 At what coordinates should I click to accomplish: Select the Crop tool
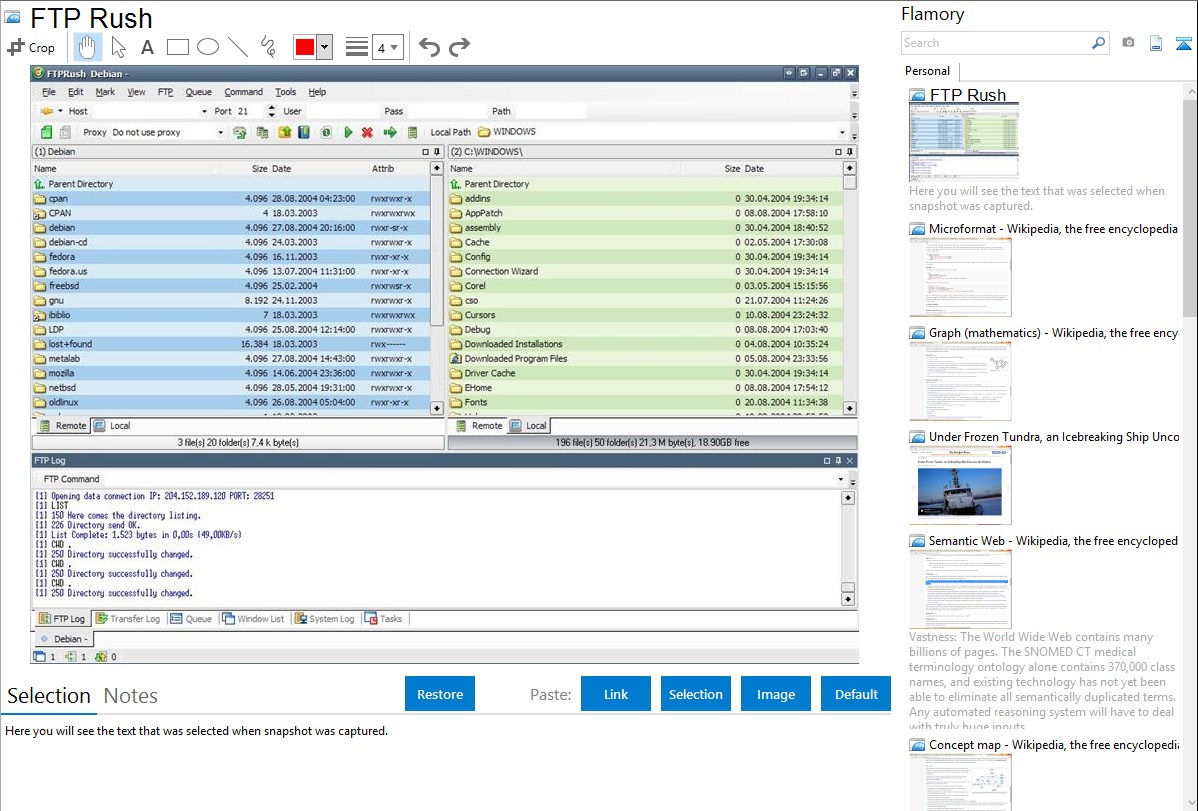(x=31, y=47)
